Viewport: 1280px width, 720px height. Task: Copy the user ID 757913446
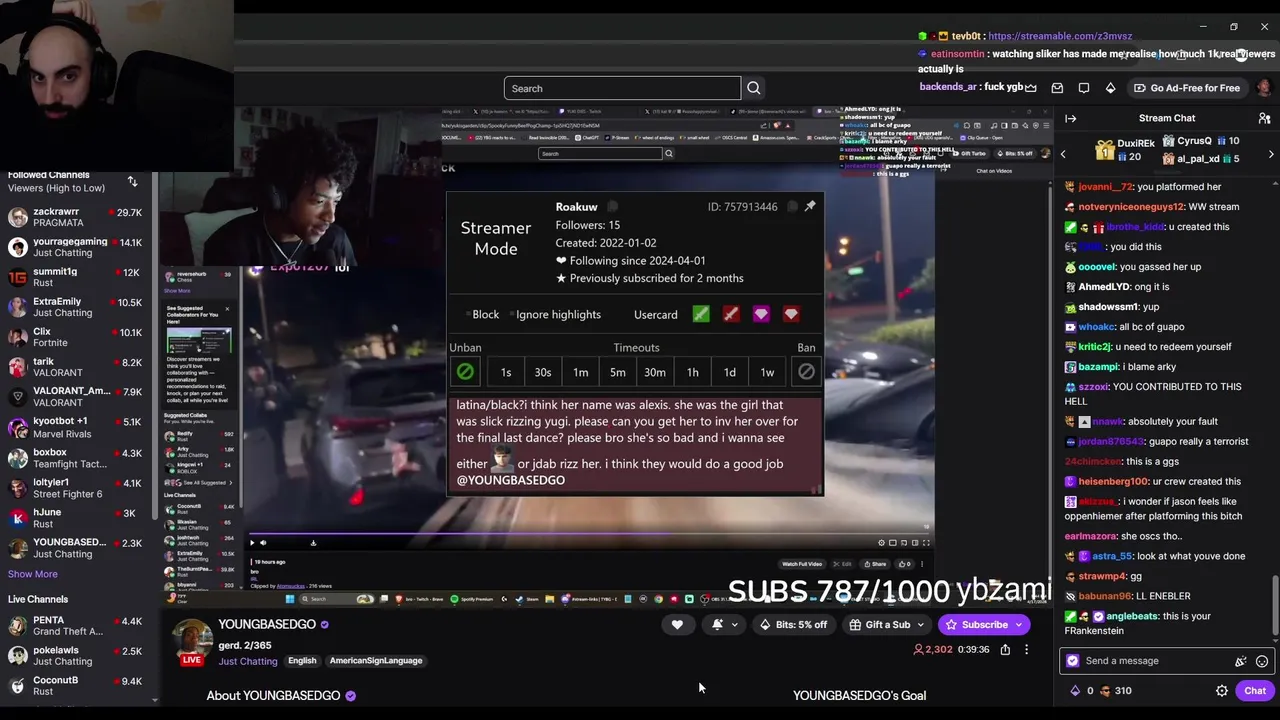pos(792,207)
